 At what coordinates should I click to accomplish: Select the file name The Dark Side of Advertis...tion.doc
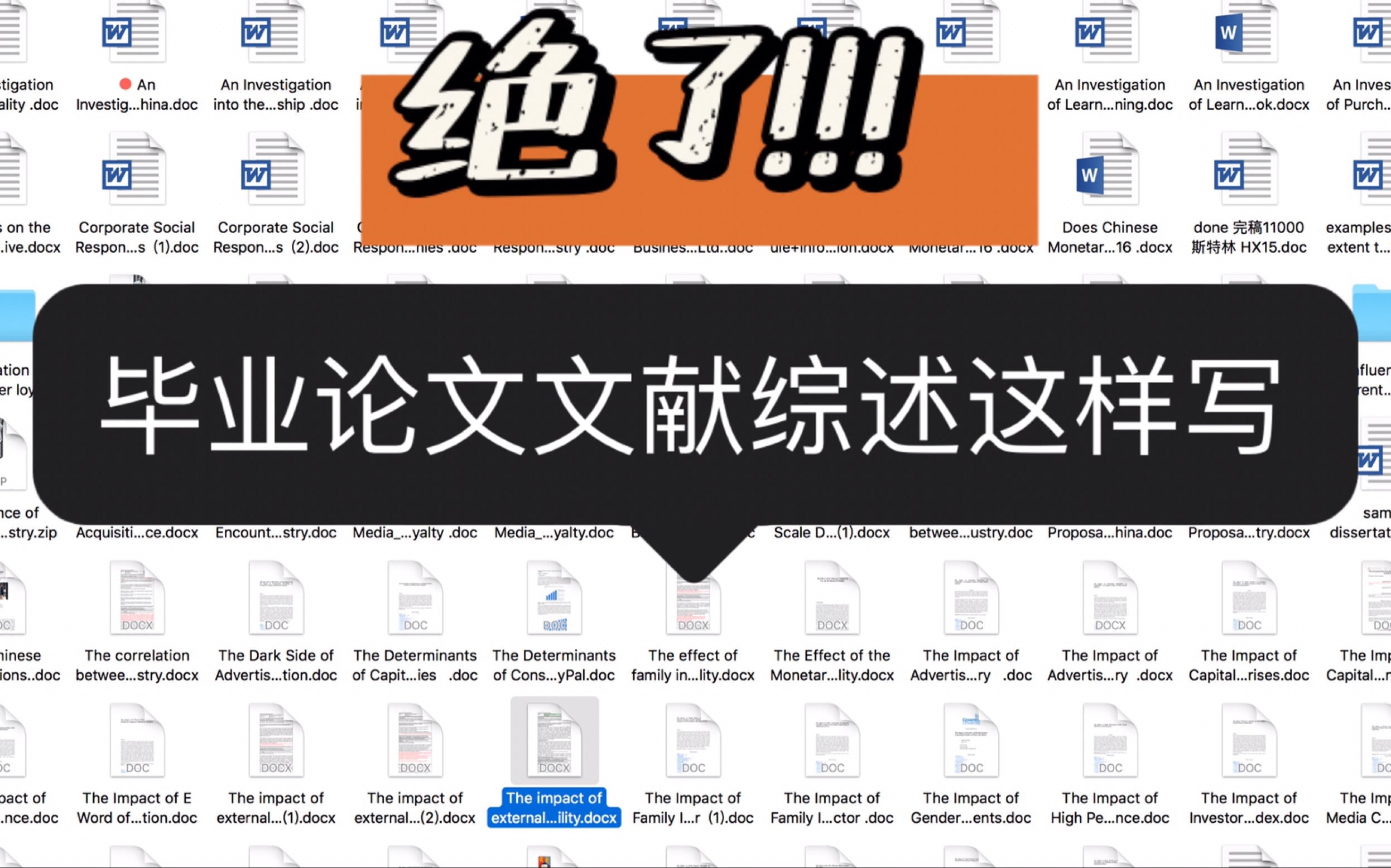click(x=276, y=666)
